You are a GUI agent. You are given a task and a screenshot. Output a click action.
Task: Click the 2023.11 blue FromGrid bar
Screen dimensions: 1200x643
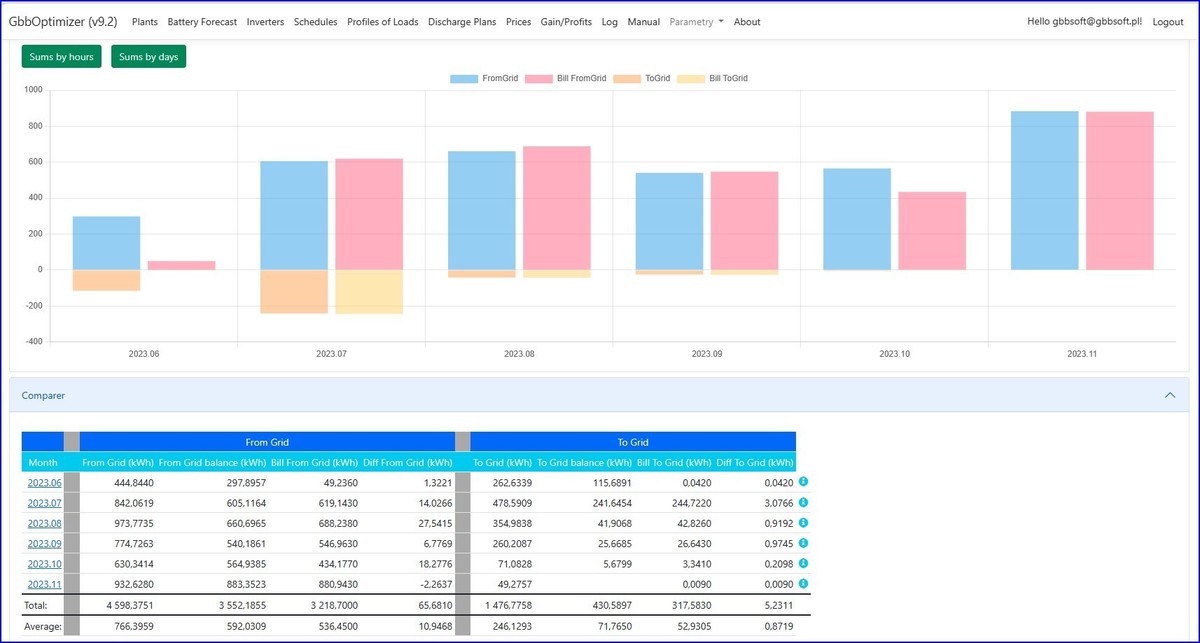[1044, 190]
